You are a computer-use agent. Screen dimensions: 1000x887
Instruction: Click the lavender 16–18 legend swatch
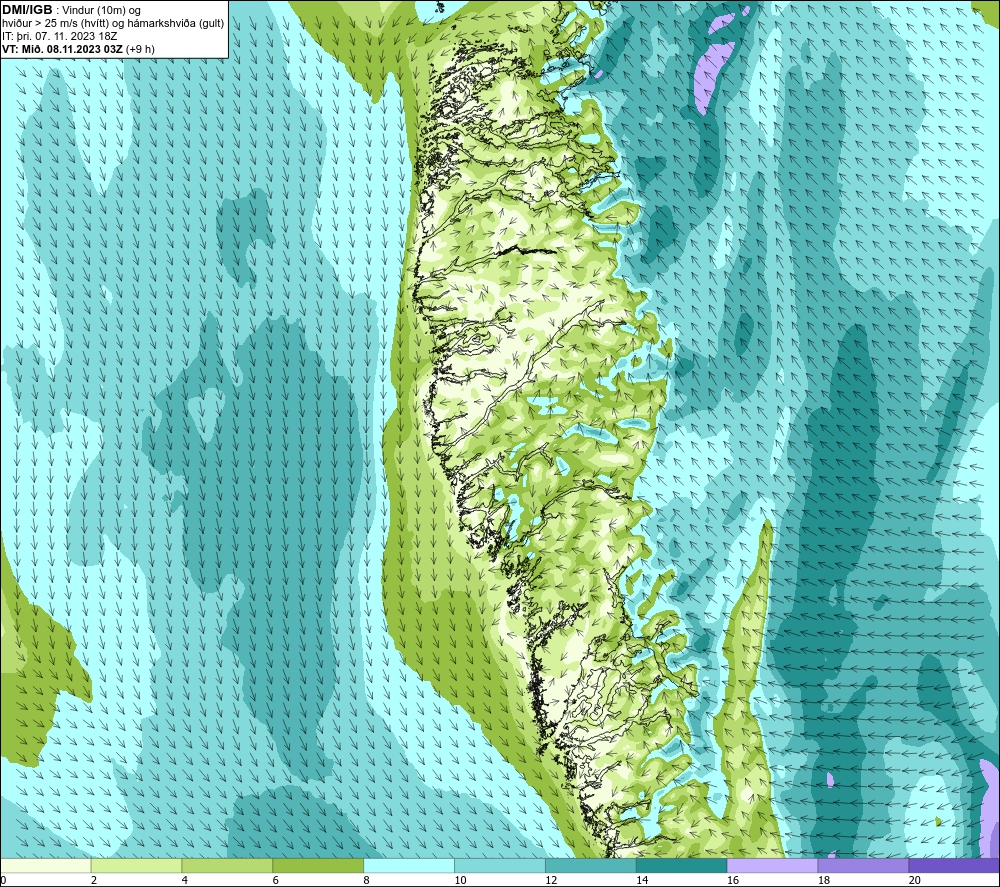772,865
